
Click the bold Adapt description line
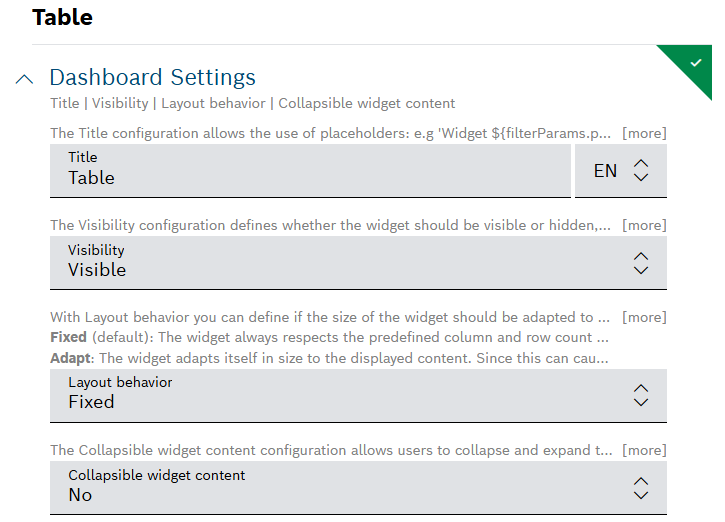330,357
